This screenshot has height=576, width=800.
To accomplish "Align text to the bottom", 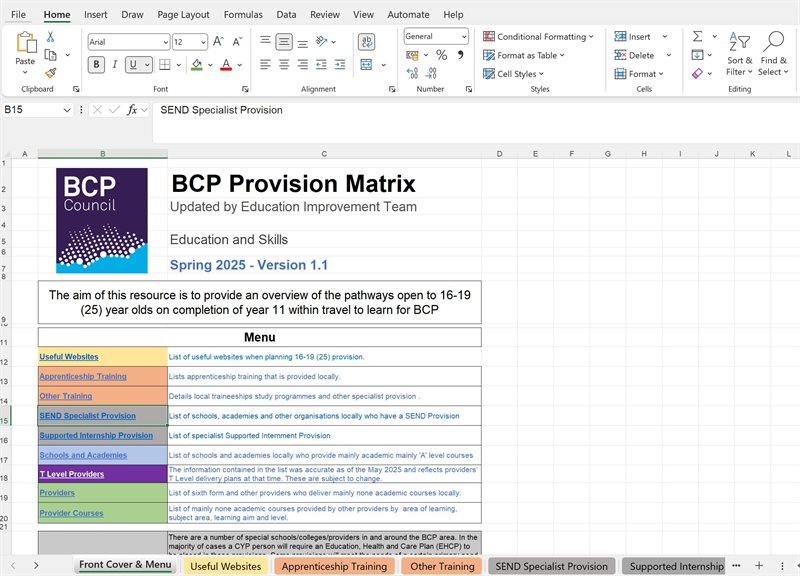I will (x=303, y=42).
